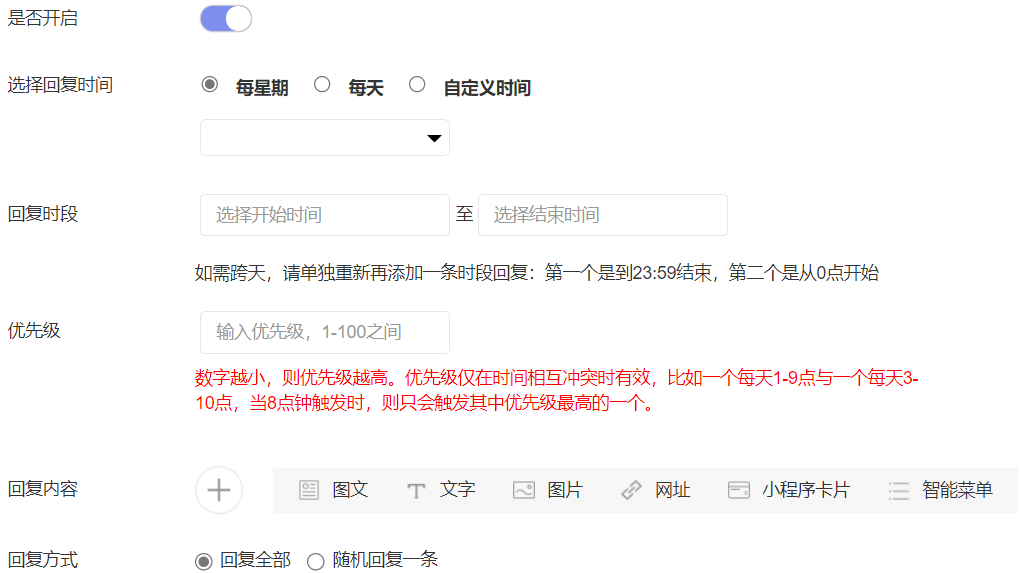Screen dimensions: 1020x573
Task: Click the 是否开启 field label
Action: coord(43,18)
